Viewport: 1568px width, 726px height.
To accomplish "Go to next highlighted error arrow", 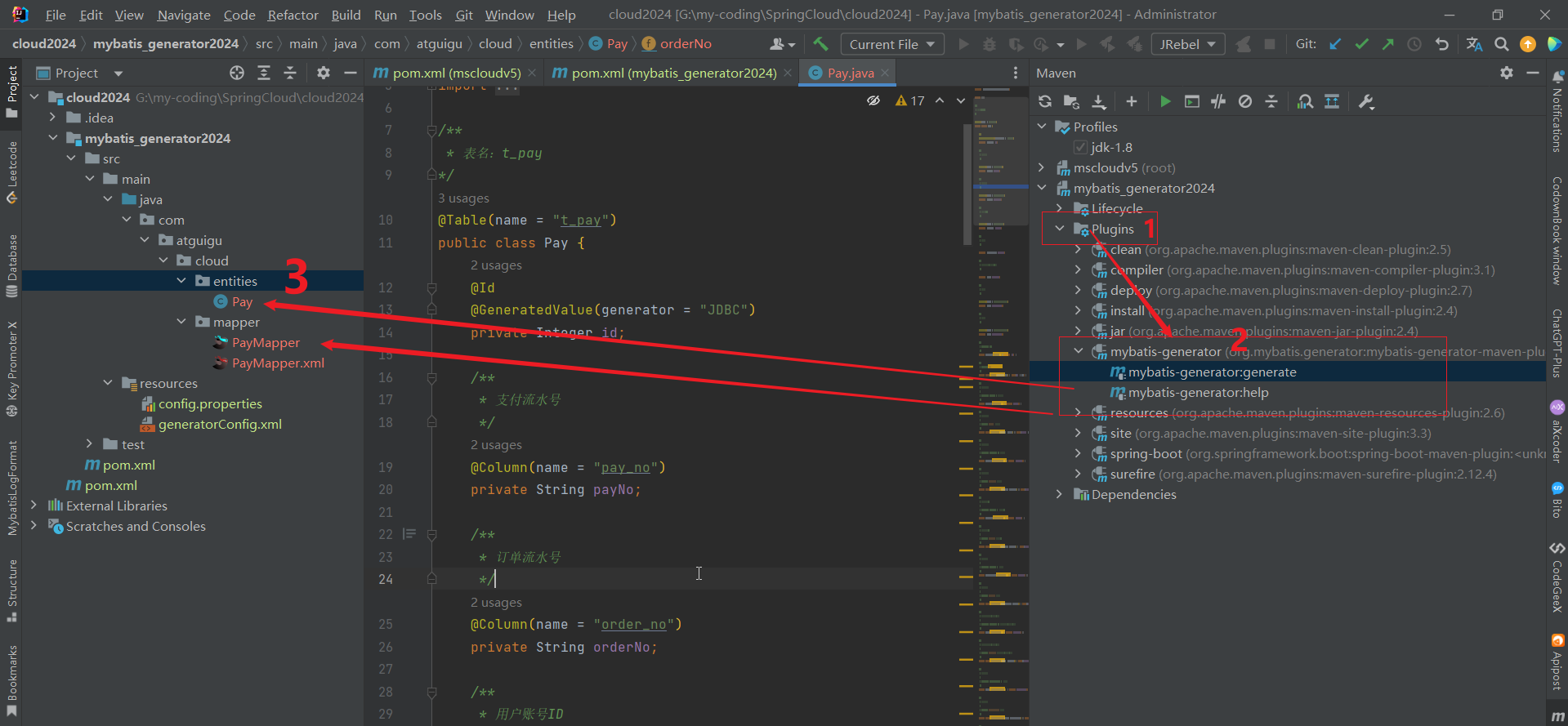I will pyautogui.click(x=961, y=100).
